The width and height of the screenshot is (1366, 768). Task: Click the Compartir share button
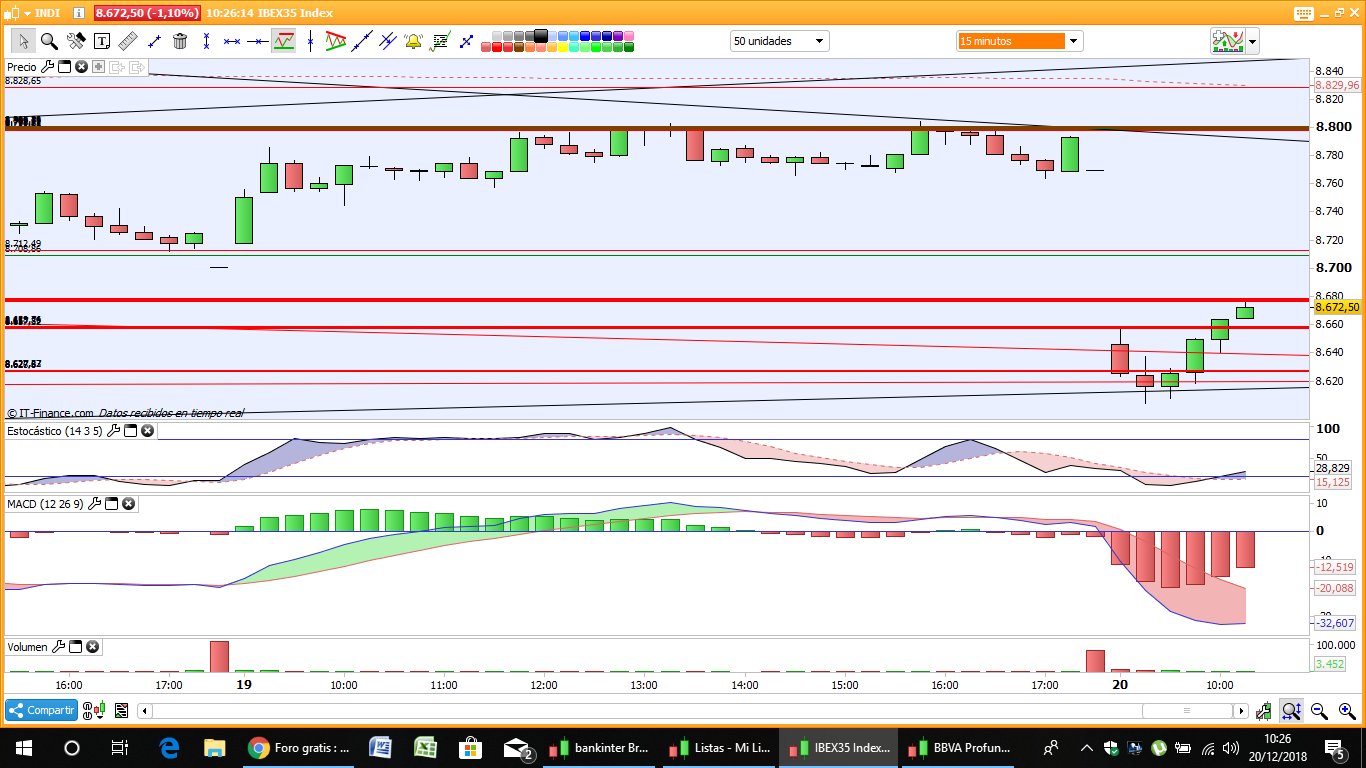pyautogui.click(x=41, y=710)
